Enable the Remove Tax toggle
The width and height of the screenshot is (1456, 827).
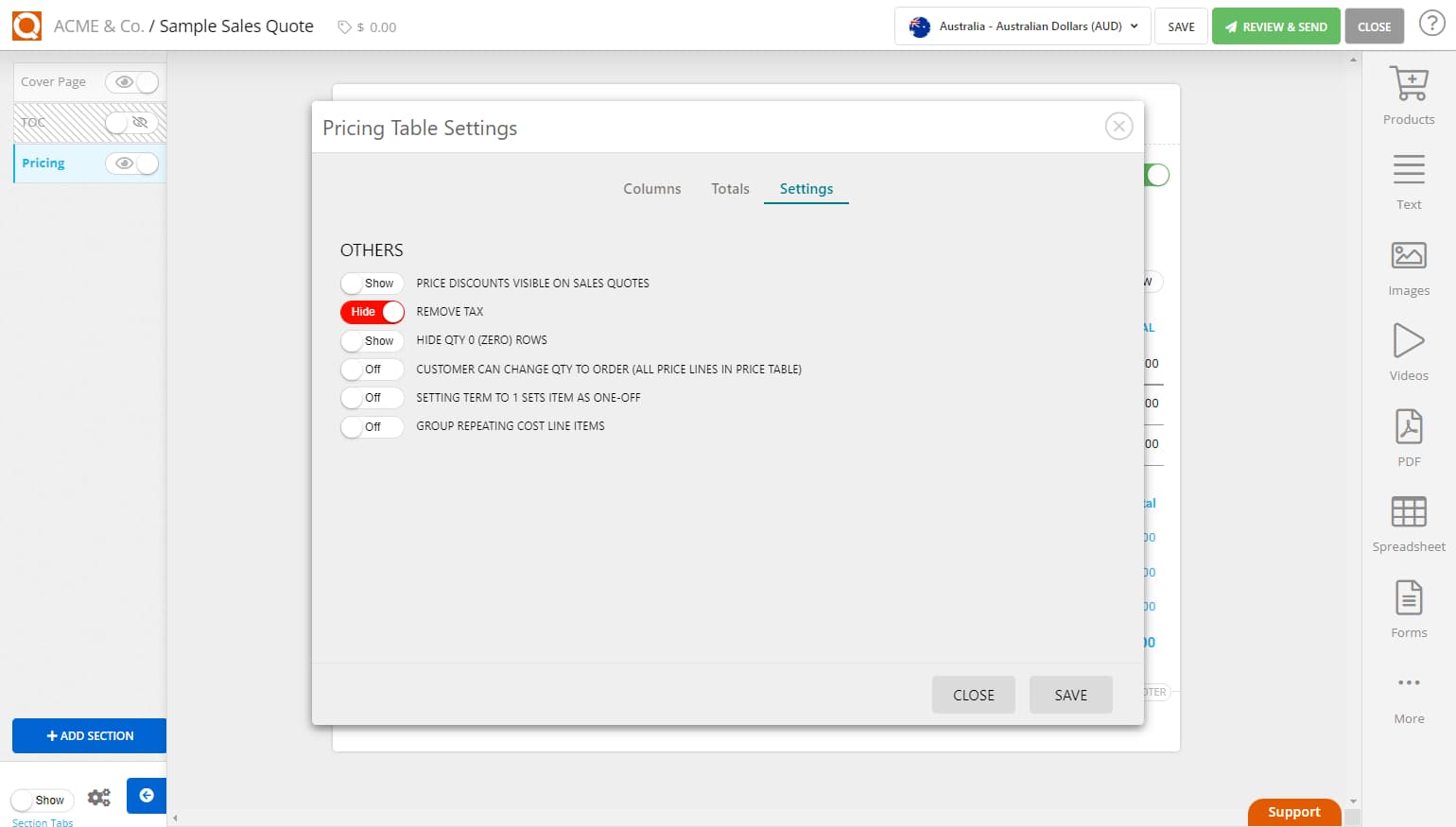(372, 311)
